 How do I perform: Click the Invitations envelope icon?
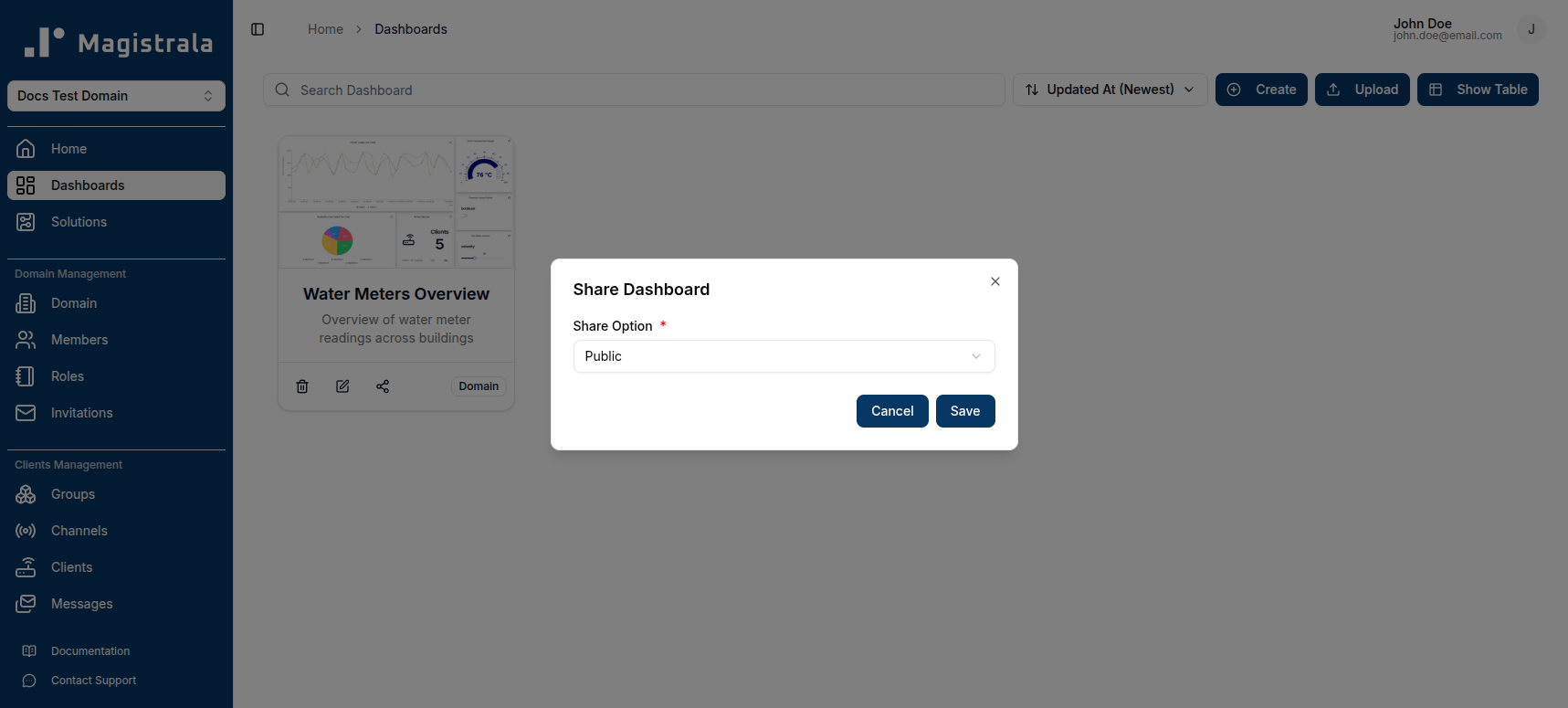[26, 413]
